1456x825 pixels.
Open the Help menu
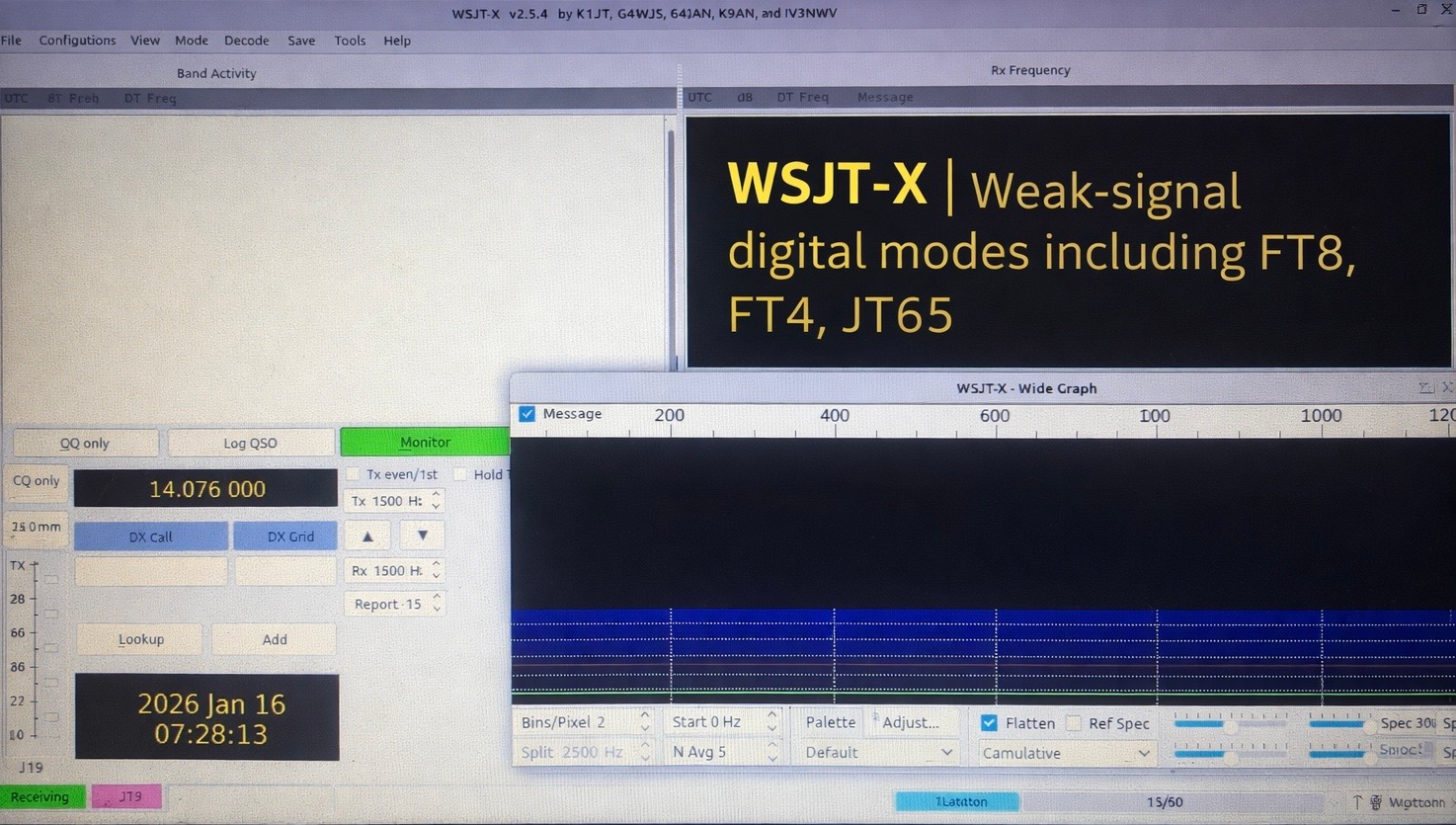397,41
